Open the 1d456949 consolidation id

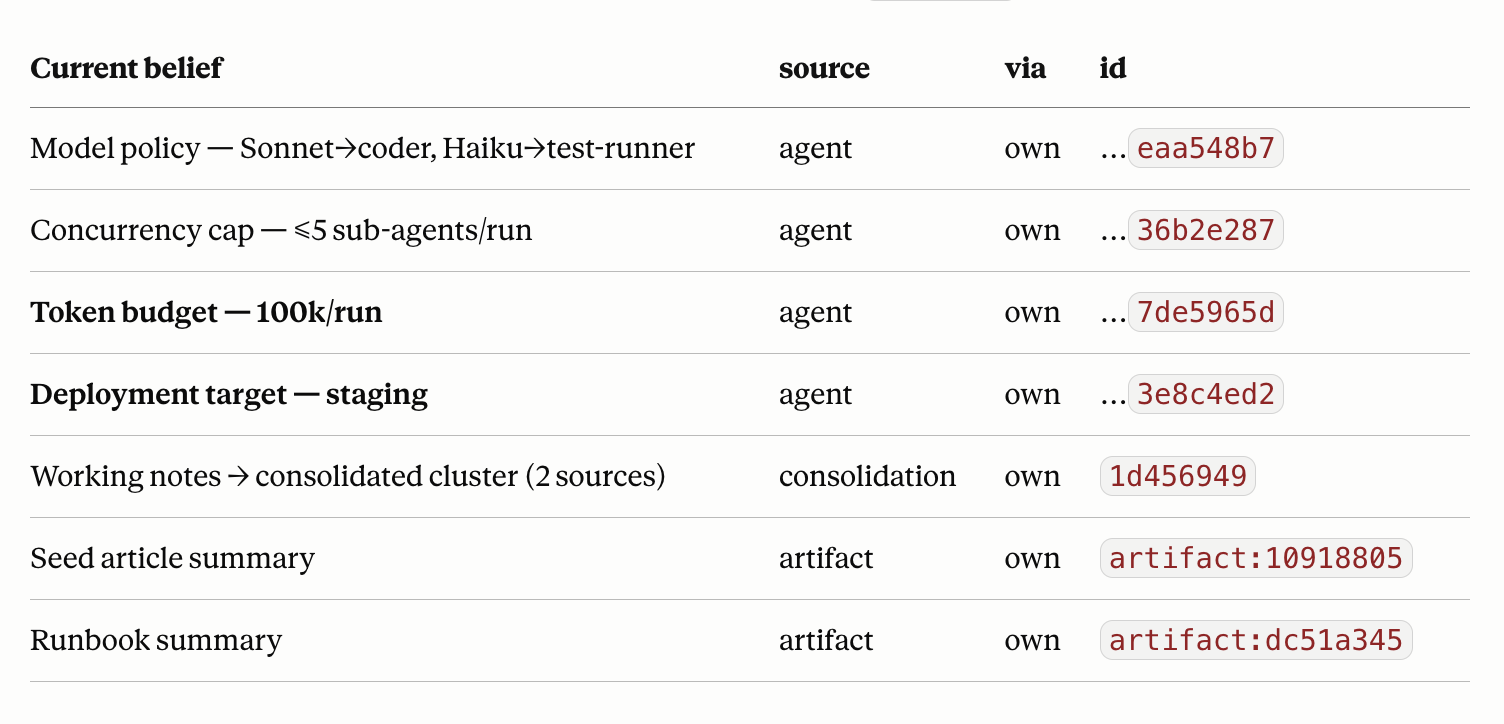[1178, 477]
